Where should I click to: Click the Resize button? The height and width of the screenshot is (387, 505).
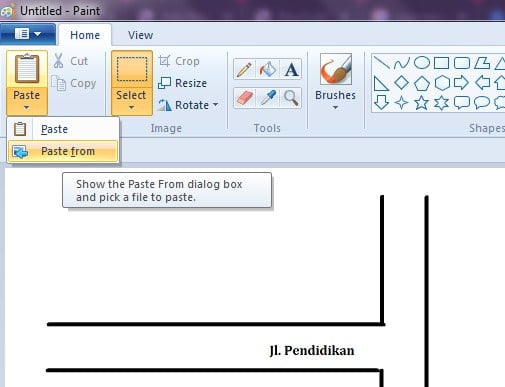182,83
